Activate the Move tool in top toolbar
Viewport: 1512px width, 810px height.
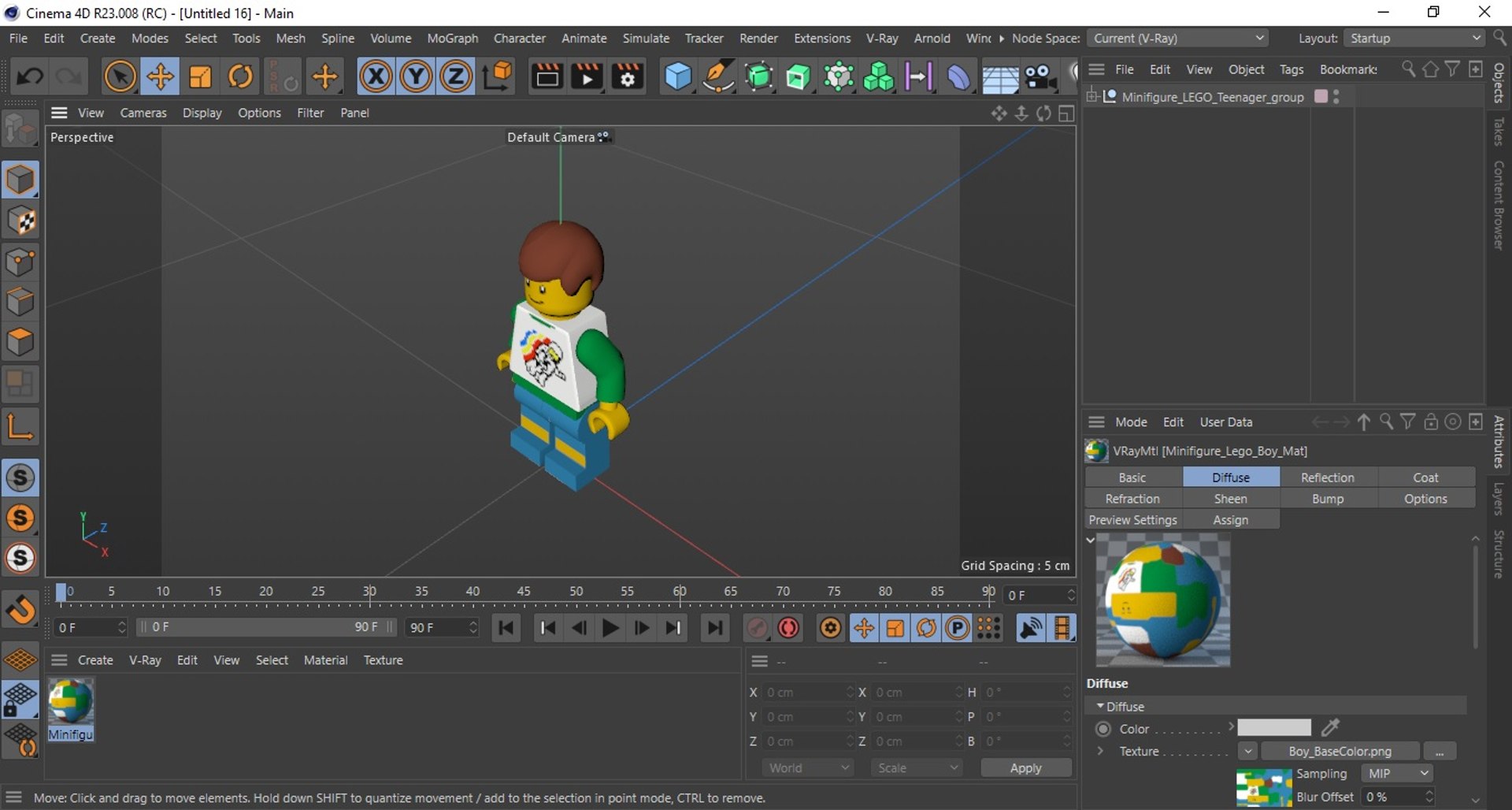pyautogui.click(x=160, y=76)
